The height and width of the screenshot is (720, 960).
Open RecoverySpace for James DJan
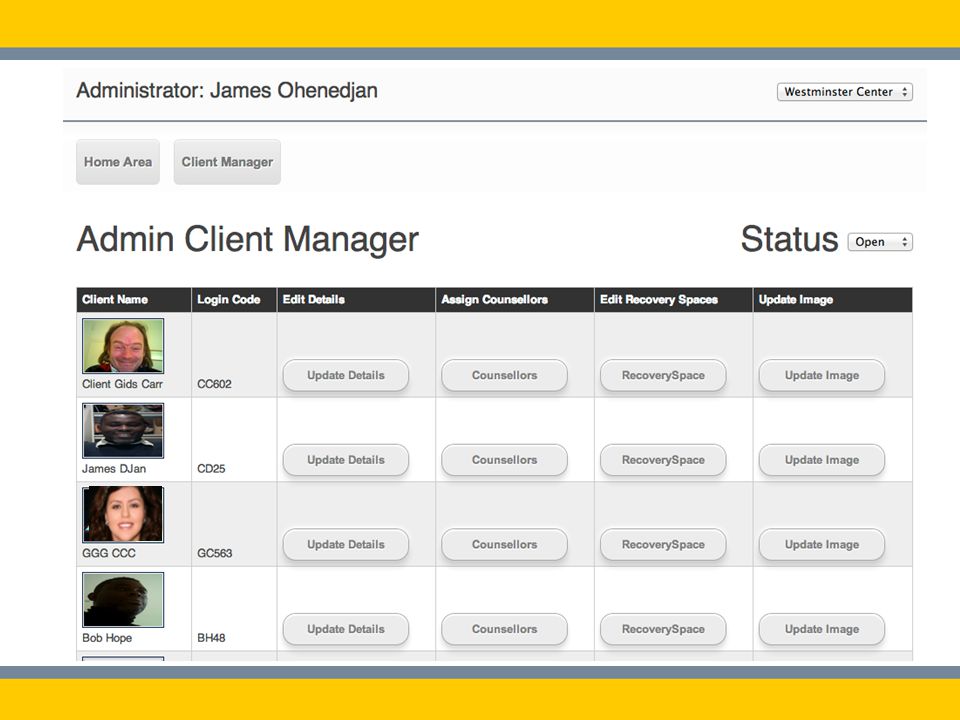[x=663, y=460]
